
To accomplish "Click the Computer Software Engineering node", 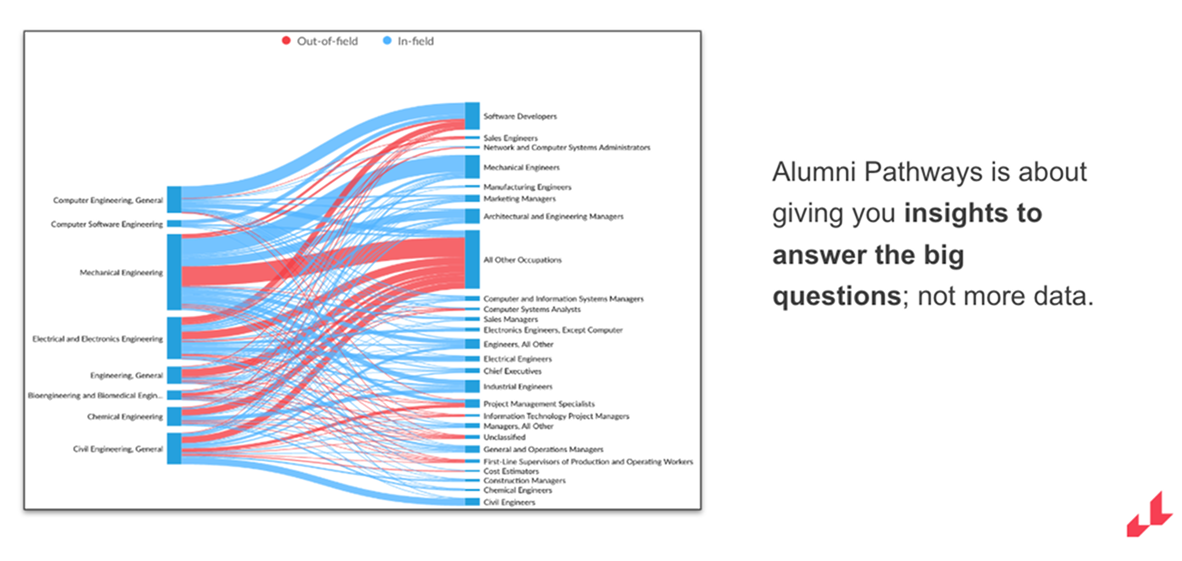I will tap(174, 224).
